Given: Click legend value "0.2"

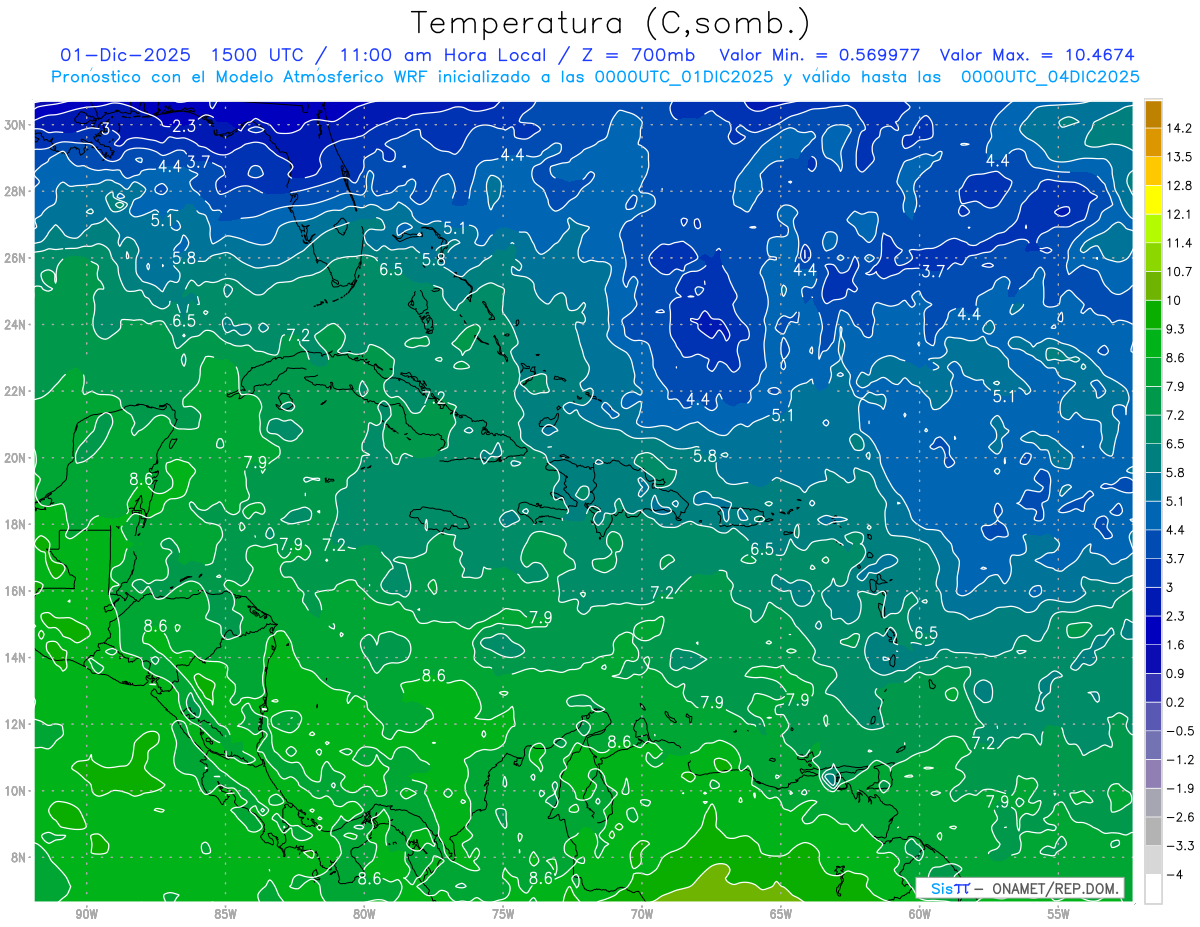Looking at the screenshot, I should pos(1177,702).
